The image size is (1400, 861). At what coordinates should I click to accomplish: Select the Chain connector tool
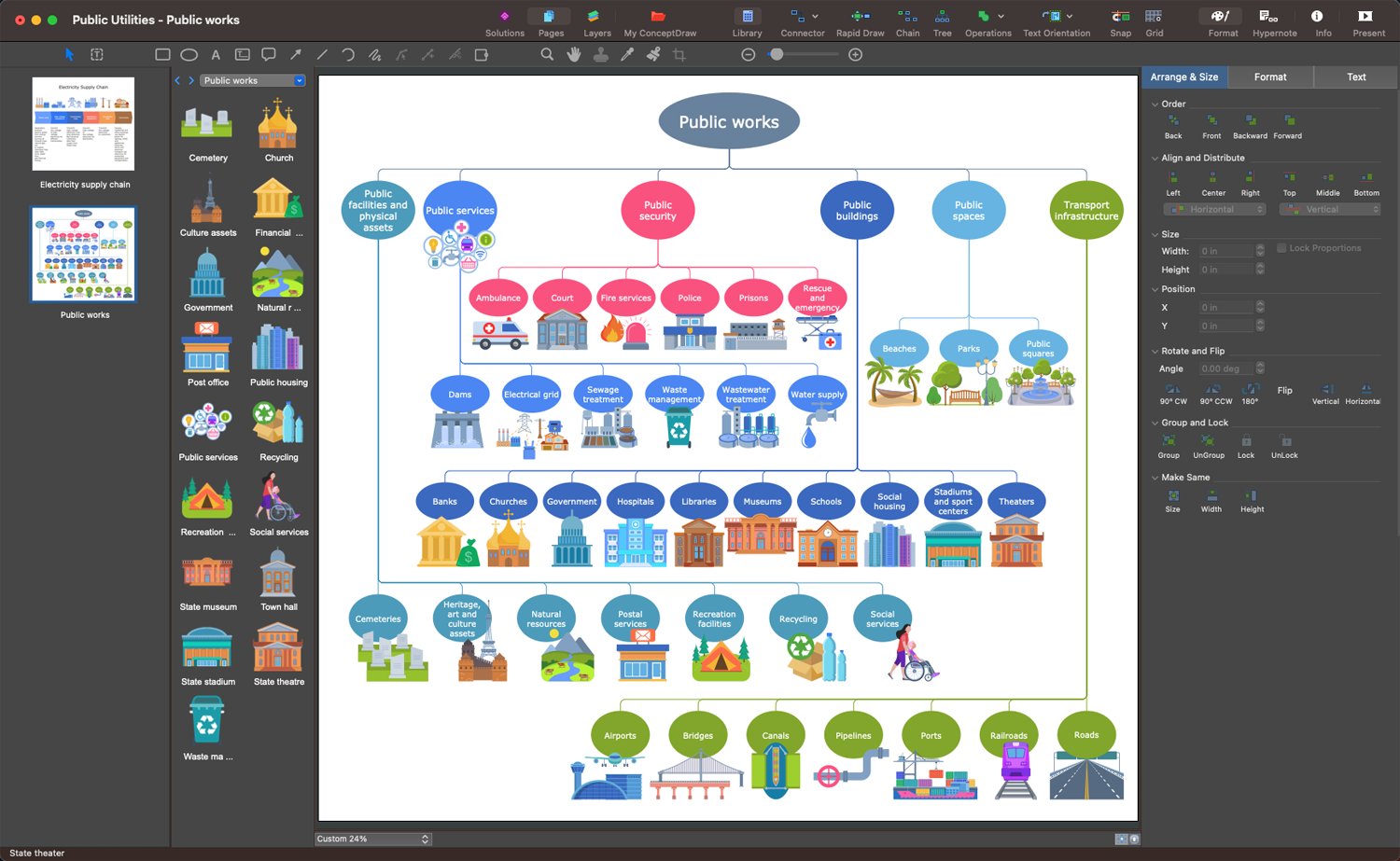pyautogui.click(x=907, y=17)
